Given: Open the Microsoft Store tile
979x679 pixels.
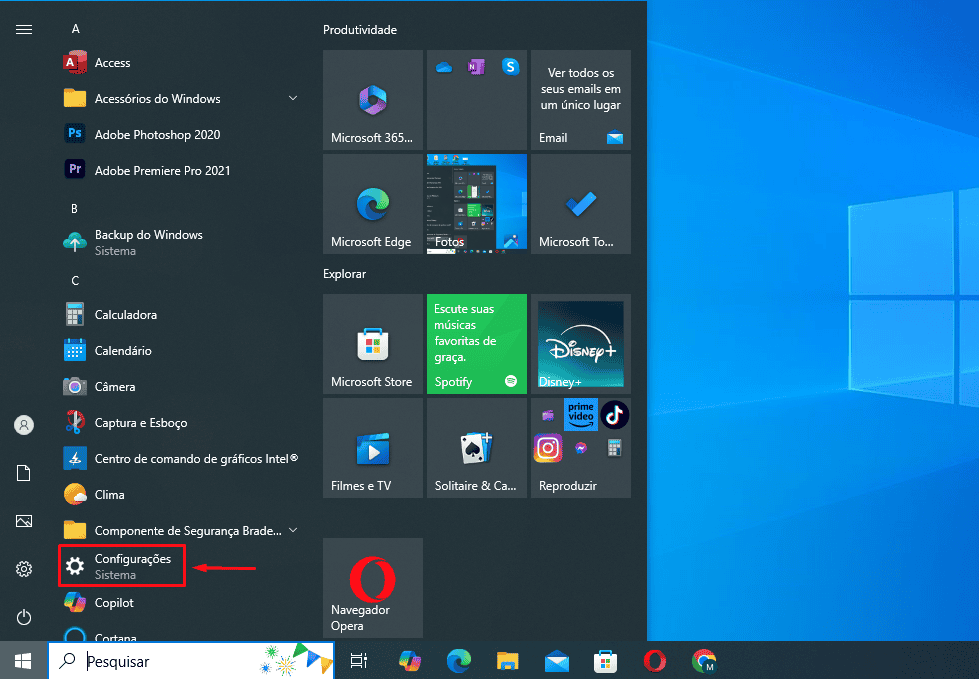Looking at the screenshot, I should (373, 344).
